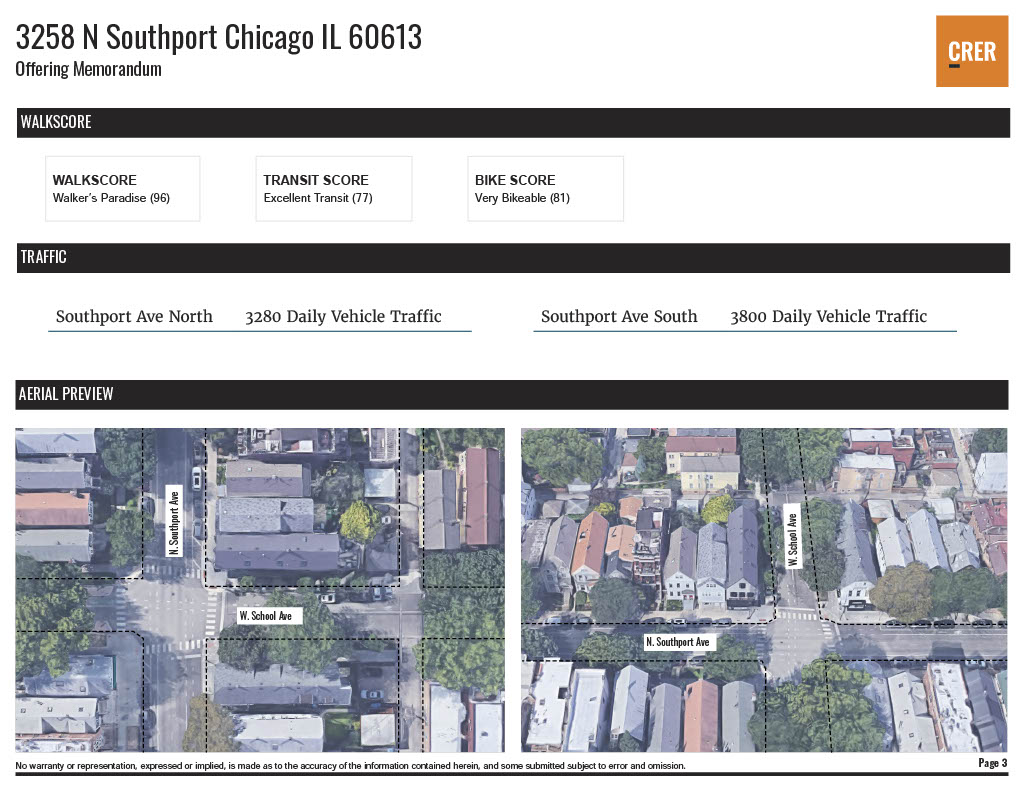Select the Transit Score card

[x=333, y=188]
